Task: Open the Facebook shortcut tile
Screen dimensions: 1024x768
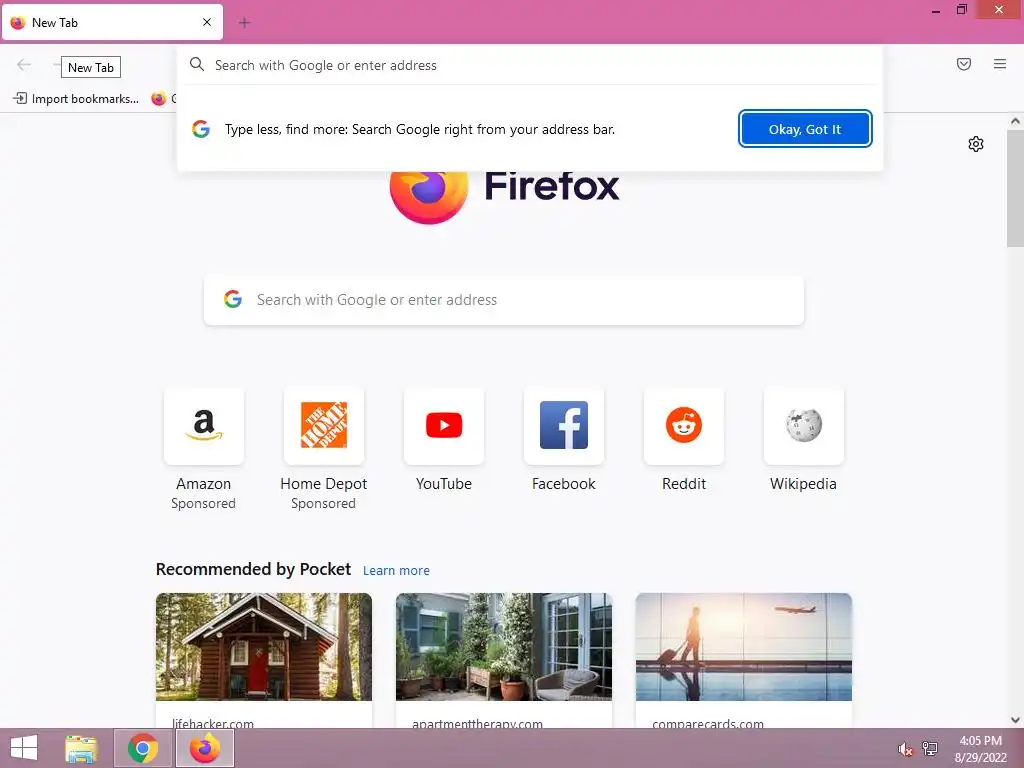Action: pos(564,426)
